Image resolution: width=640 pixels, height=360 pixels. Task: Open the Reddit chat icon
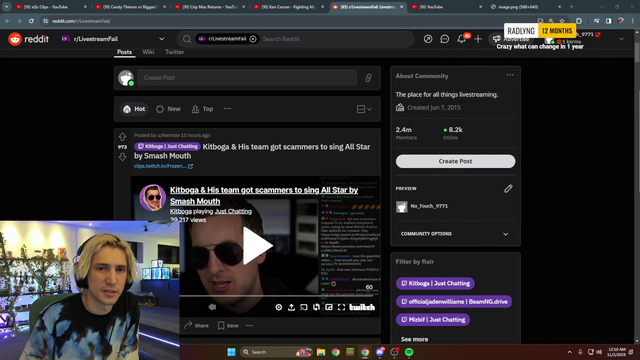444,39
